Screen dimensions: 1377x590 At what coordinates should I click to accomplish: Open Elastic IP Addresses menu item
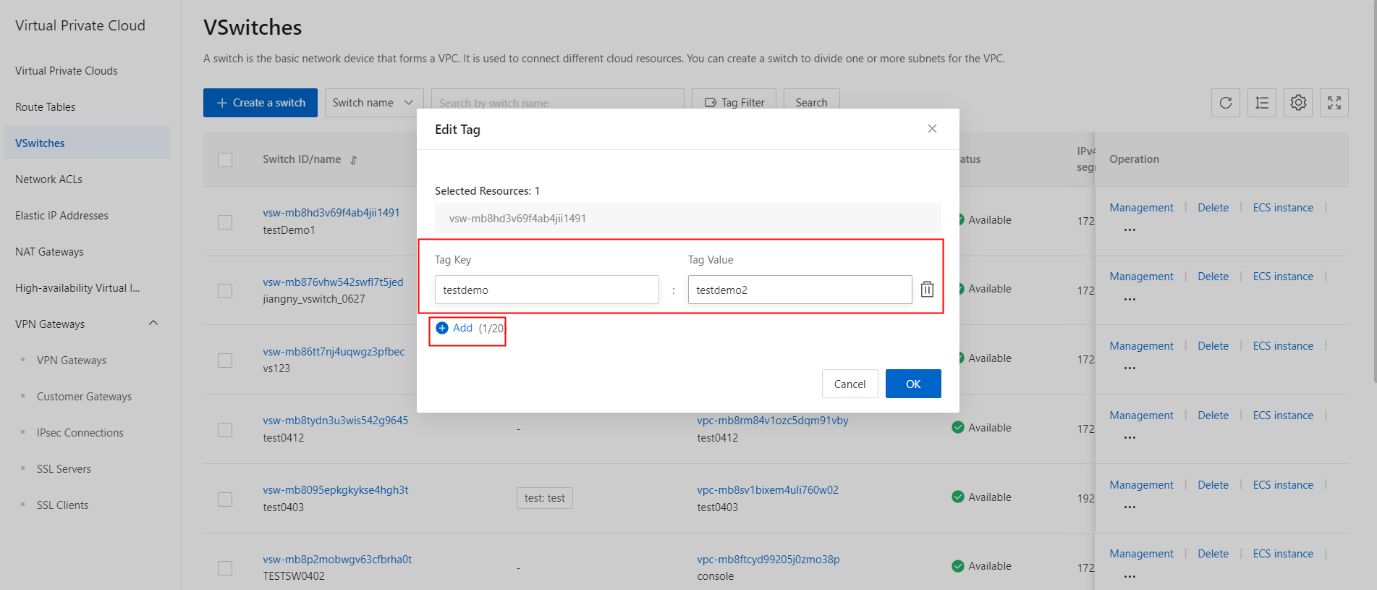tap(62, 216)
